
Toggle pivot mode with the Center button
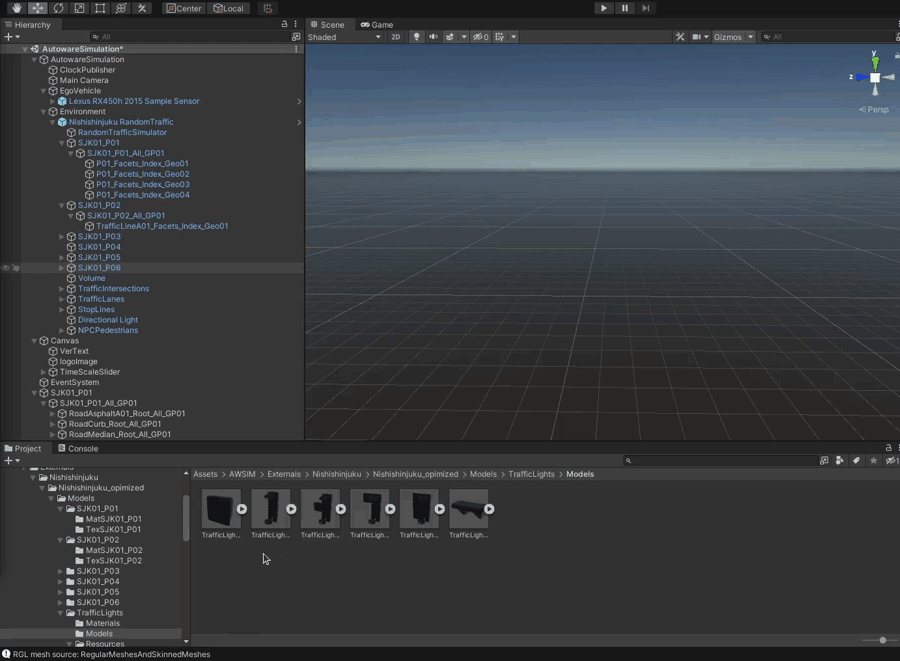184,8
